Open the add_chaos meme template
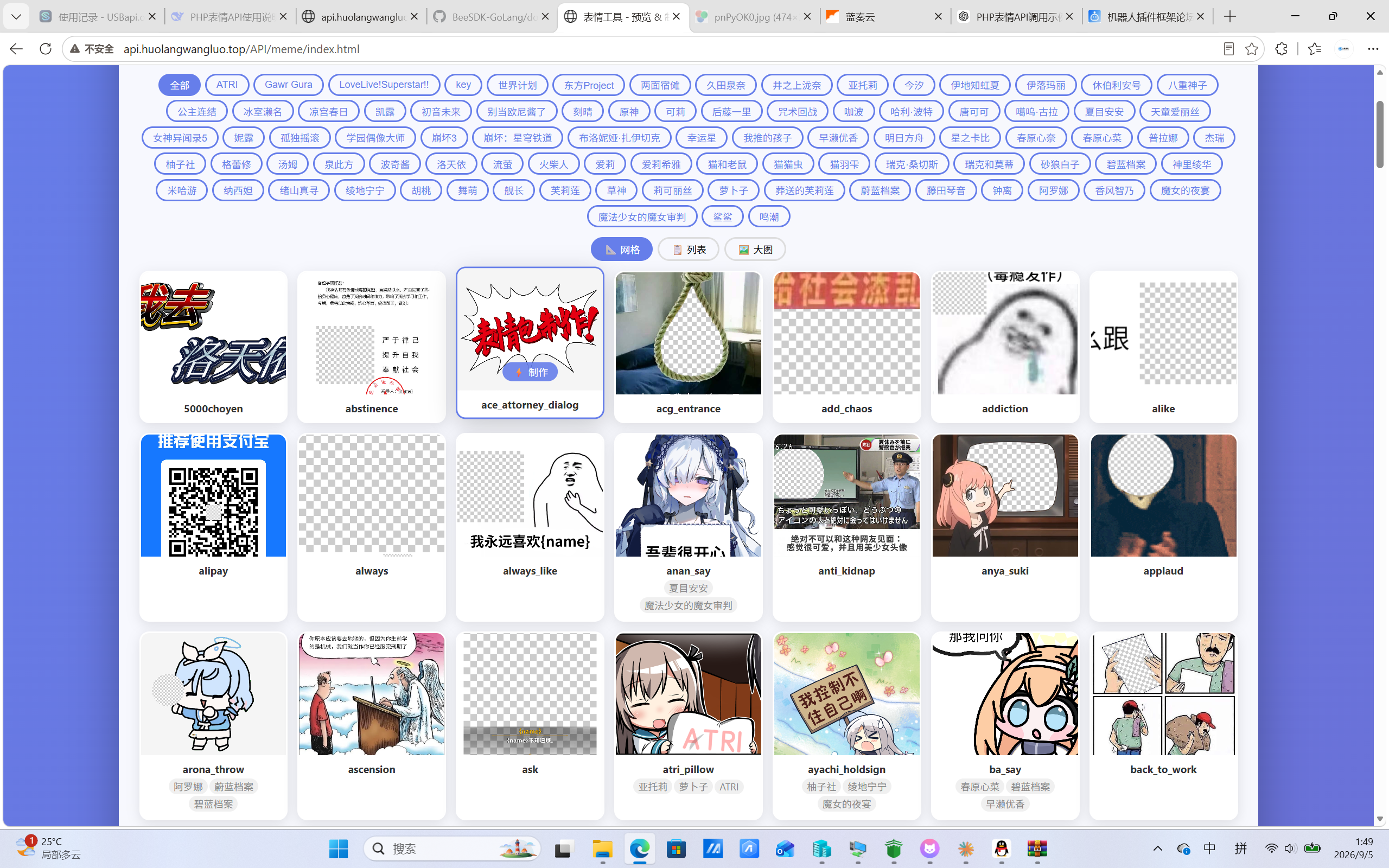Screen dimensions: 1389x868 click(846, 347)
